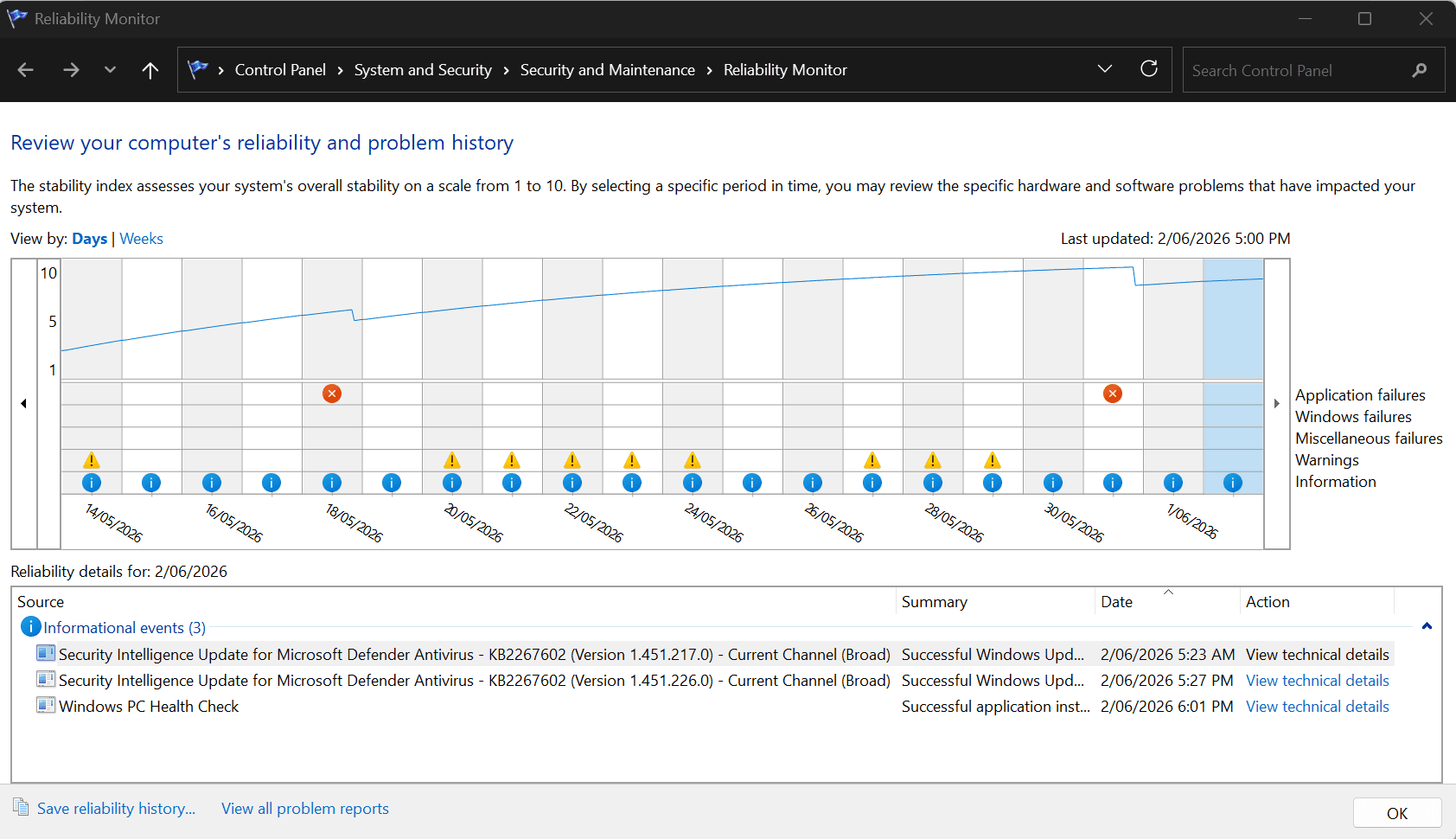1456x839 pixels.
Task: Click the information icon for 19/05/2026
Action: point(392,483)
